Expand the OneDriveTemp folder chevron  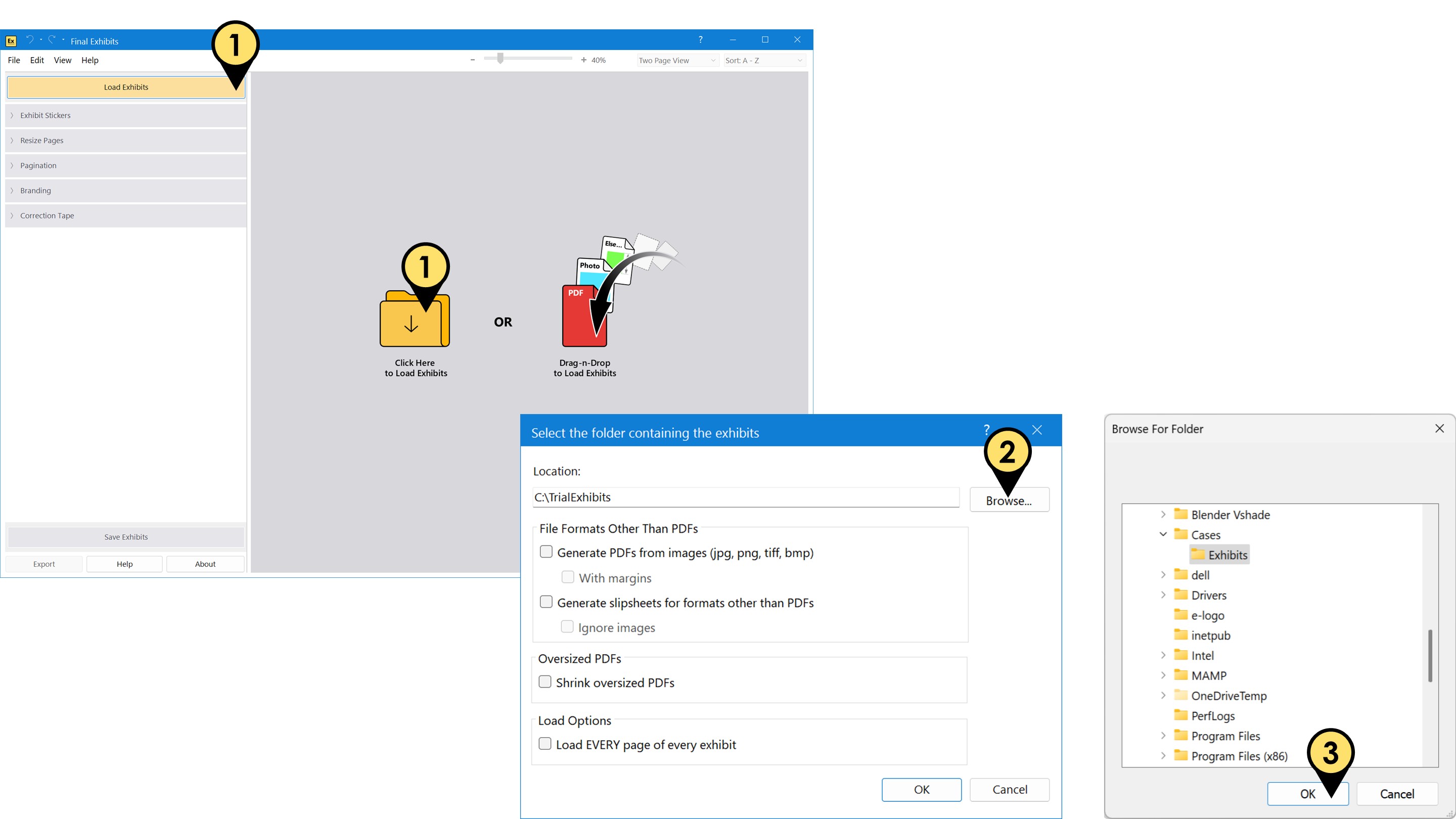1163,695
